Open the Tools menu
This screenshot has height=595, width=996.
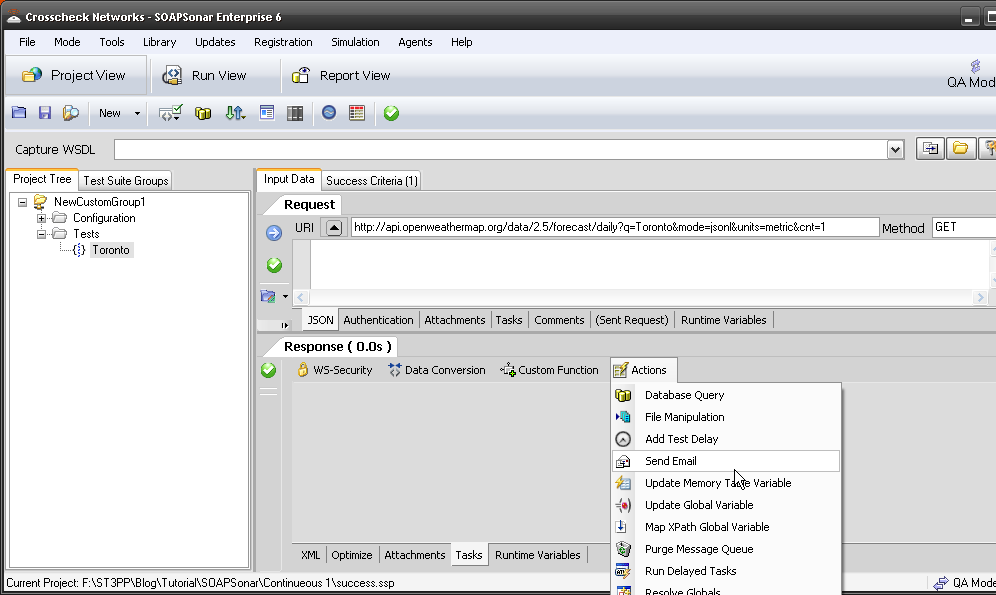[x=112, y=42]
